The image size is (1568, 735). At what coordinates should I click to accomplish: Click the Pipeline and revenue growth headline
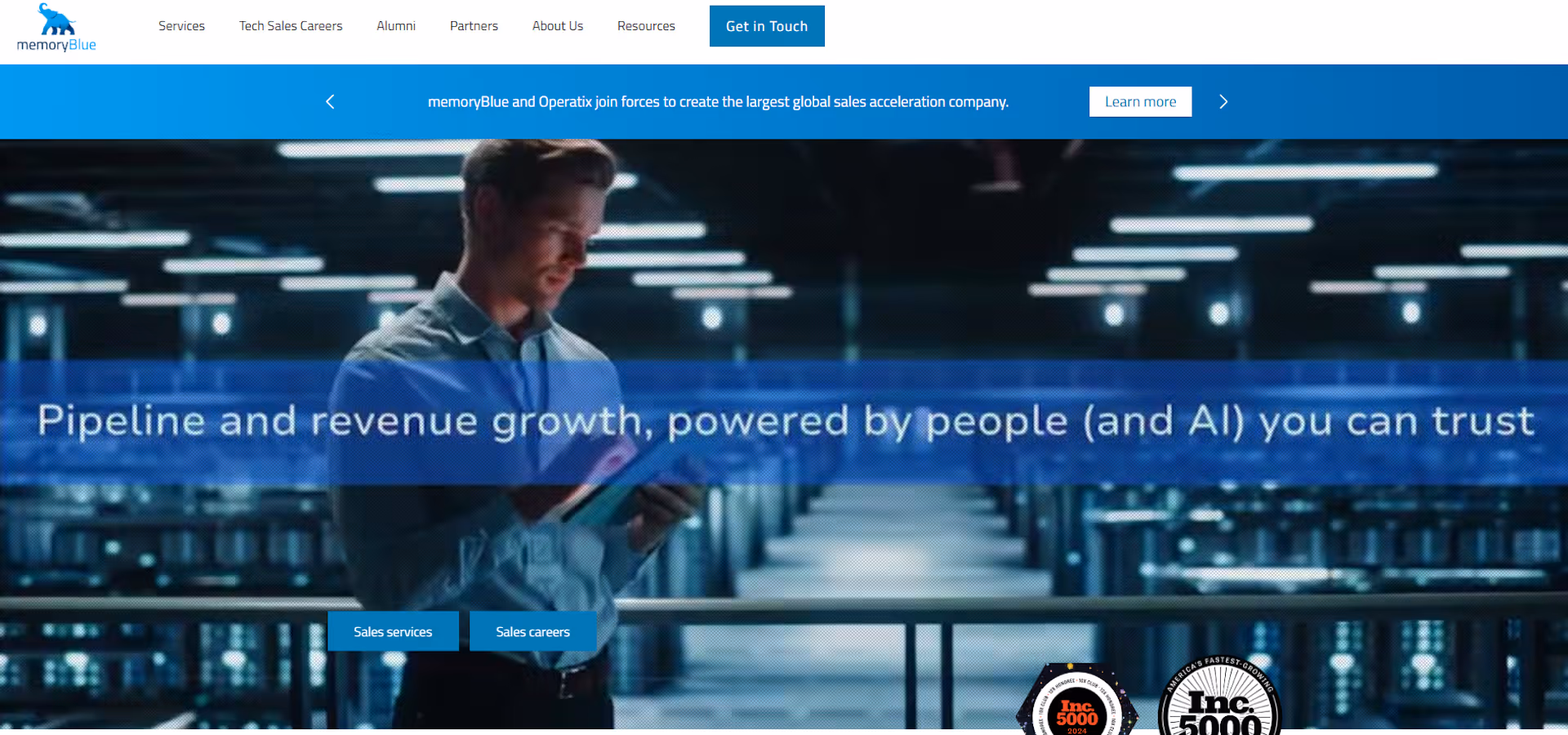[786, 422]
